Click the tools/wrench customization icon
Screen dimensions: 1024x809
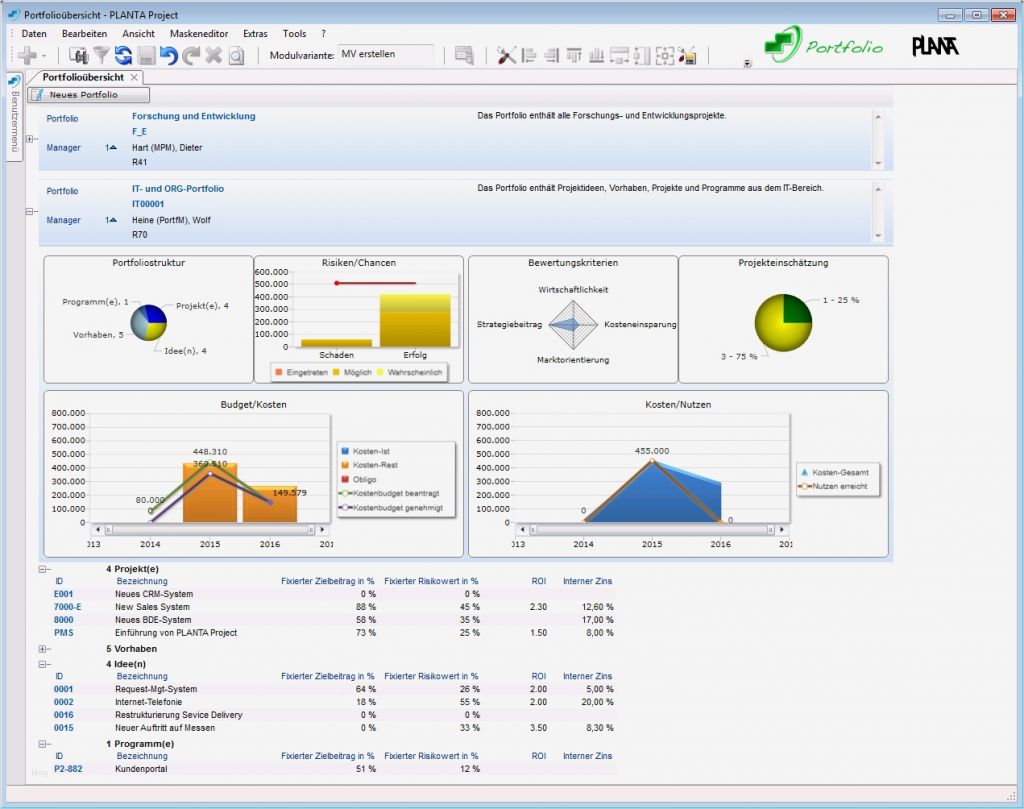tap(506, 56)
